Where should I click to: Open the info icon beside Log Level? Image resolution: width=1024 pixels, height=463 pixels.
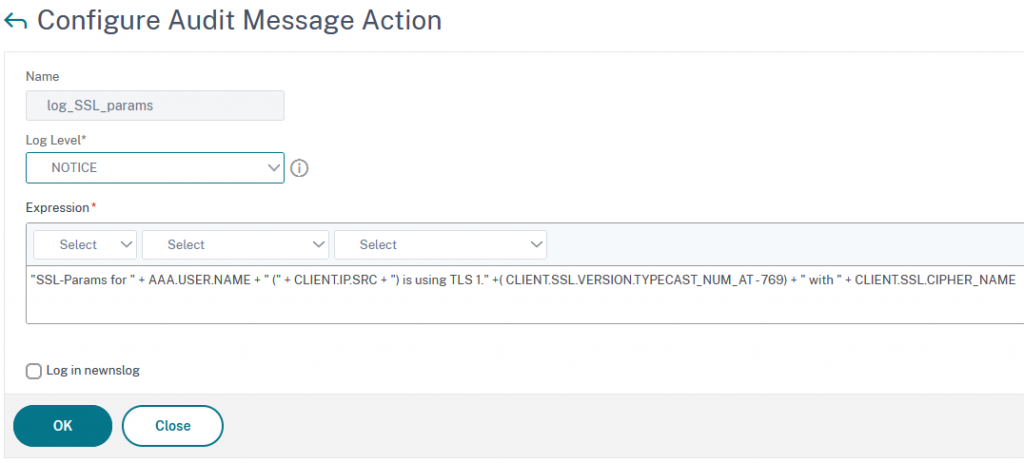coord(299,168)
